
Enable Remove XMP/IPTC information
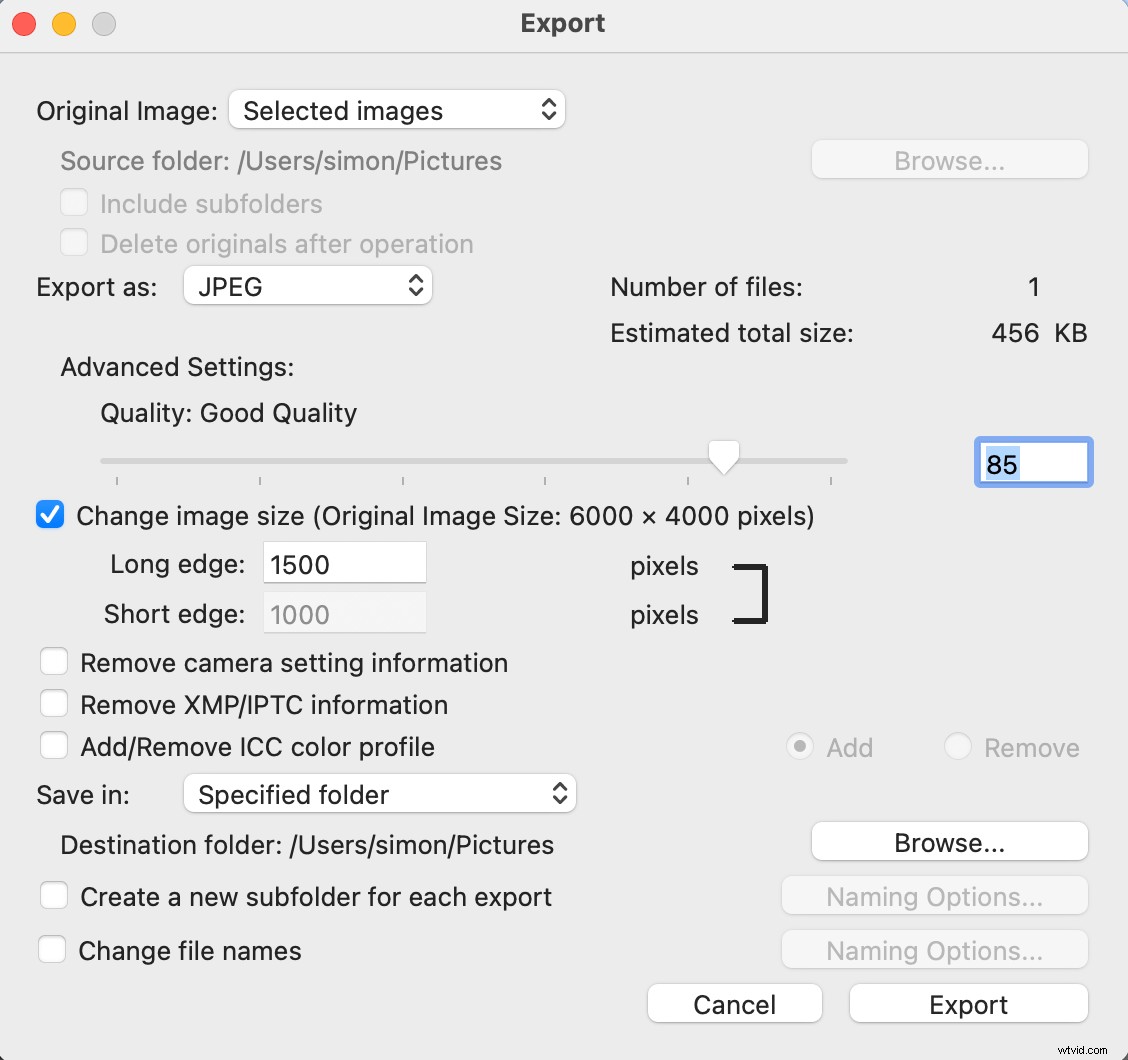pyautogui.click(x=55, y=703)
